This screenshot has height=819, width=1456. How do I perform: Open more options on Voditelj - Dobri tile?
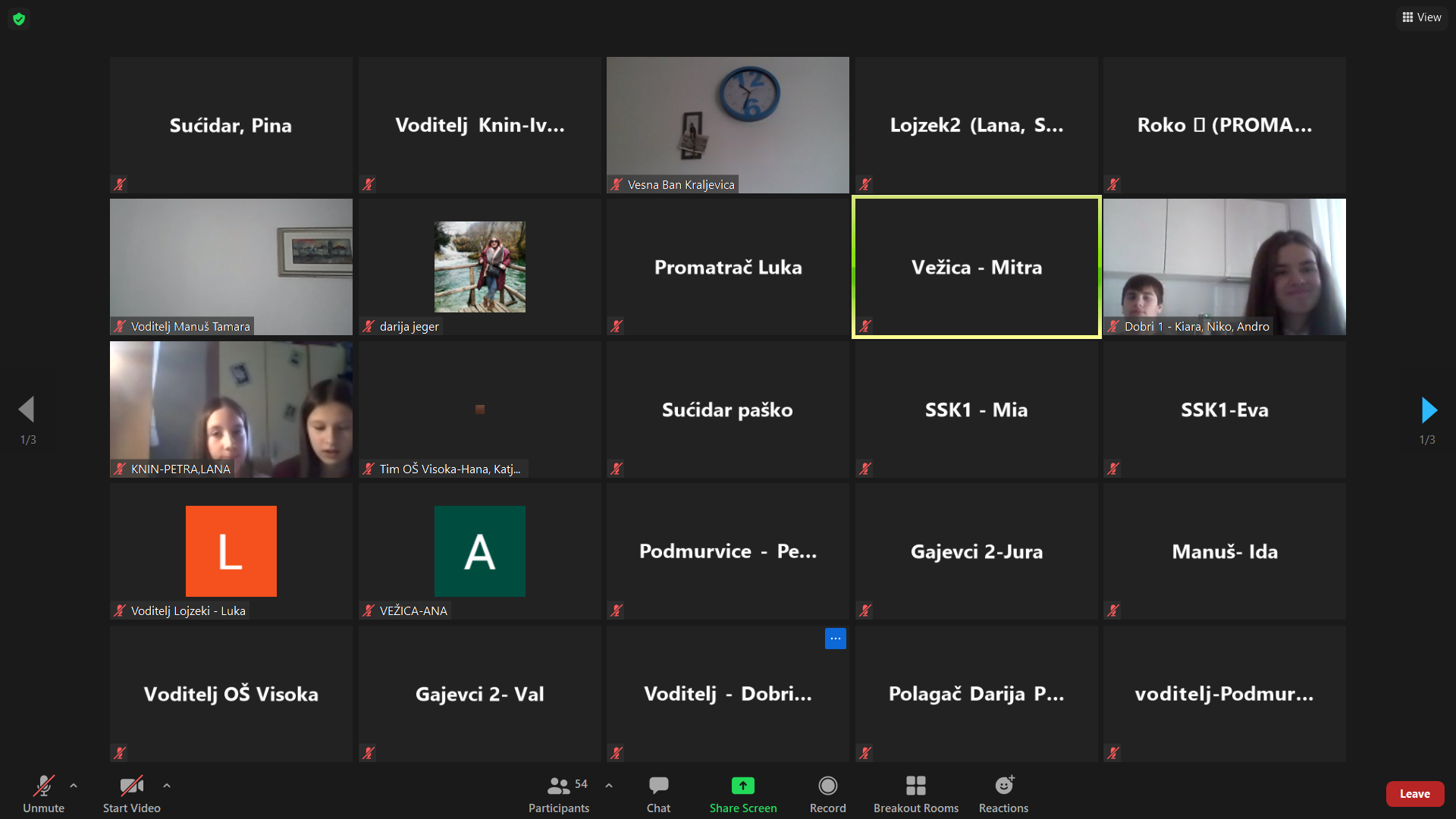(x=835, y=639)
